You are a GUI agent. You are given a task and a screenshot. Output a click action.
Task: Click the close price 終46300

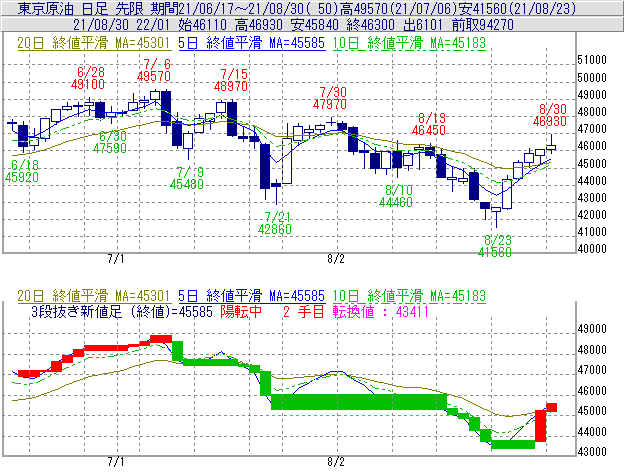tap(370, 25)
